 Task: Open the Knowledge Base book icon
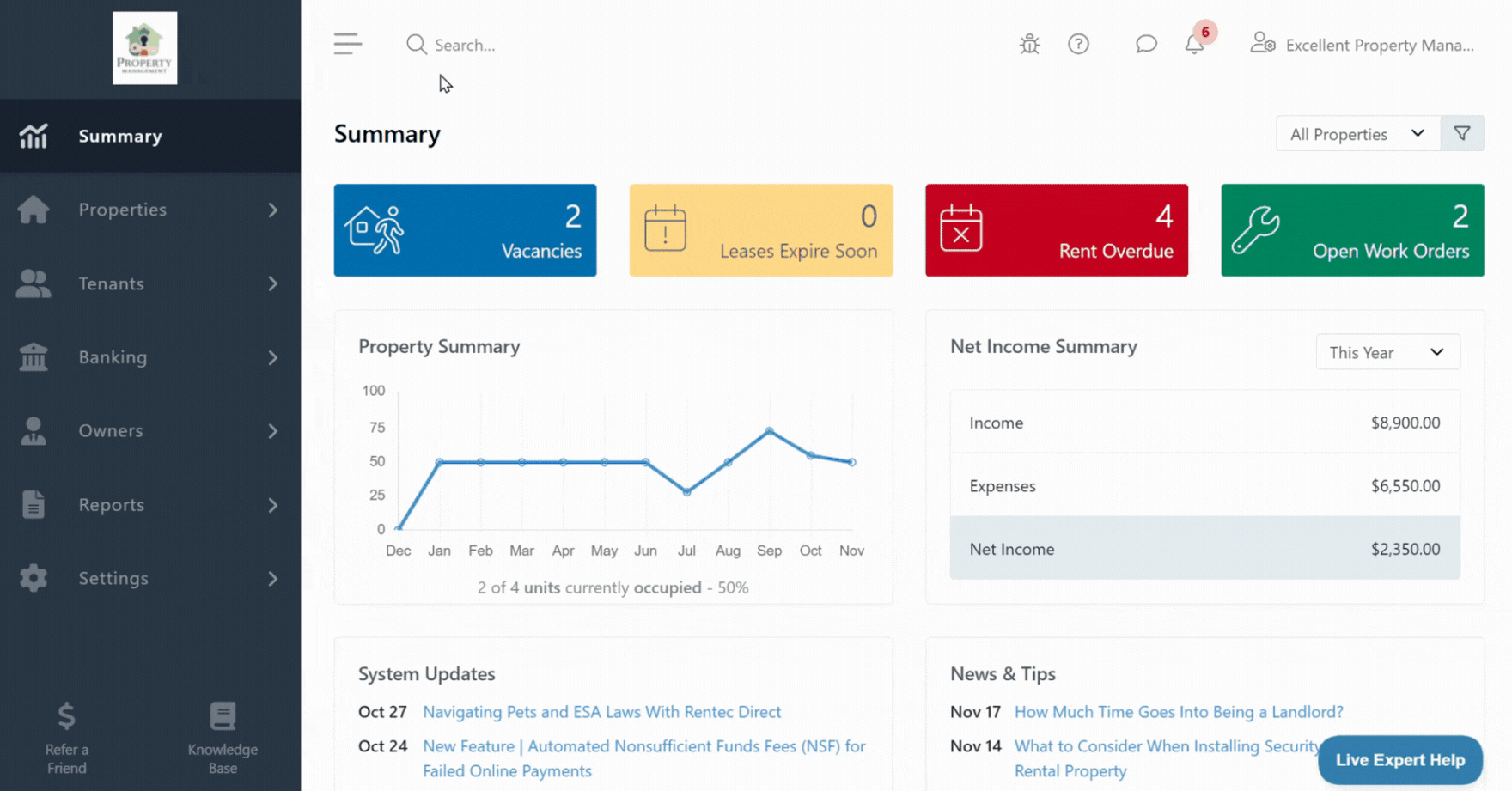[x=223, y=716]
